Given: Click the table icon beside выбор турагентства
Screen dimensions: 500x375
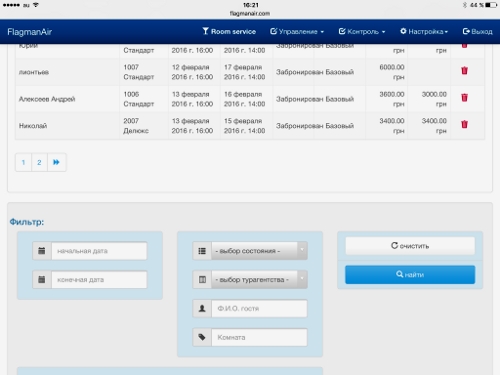Looking at the screenshot, I should click(202, 280).
